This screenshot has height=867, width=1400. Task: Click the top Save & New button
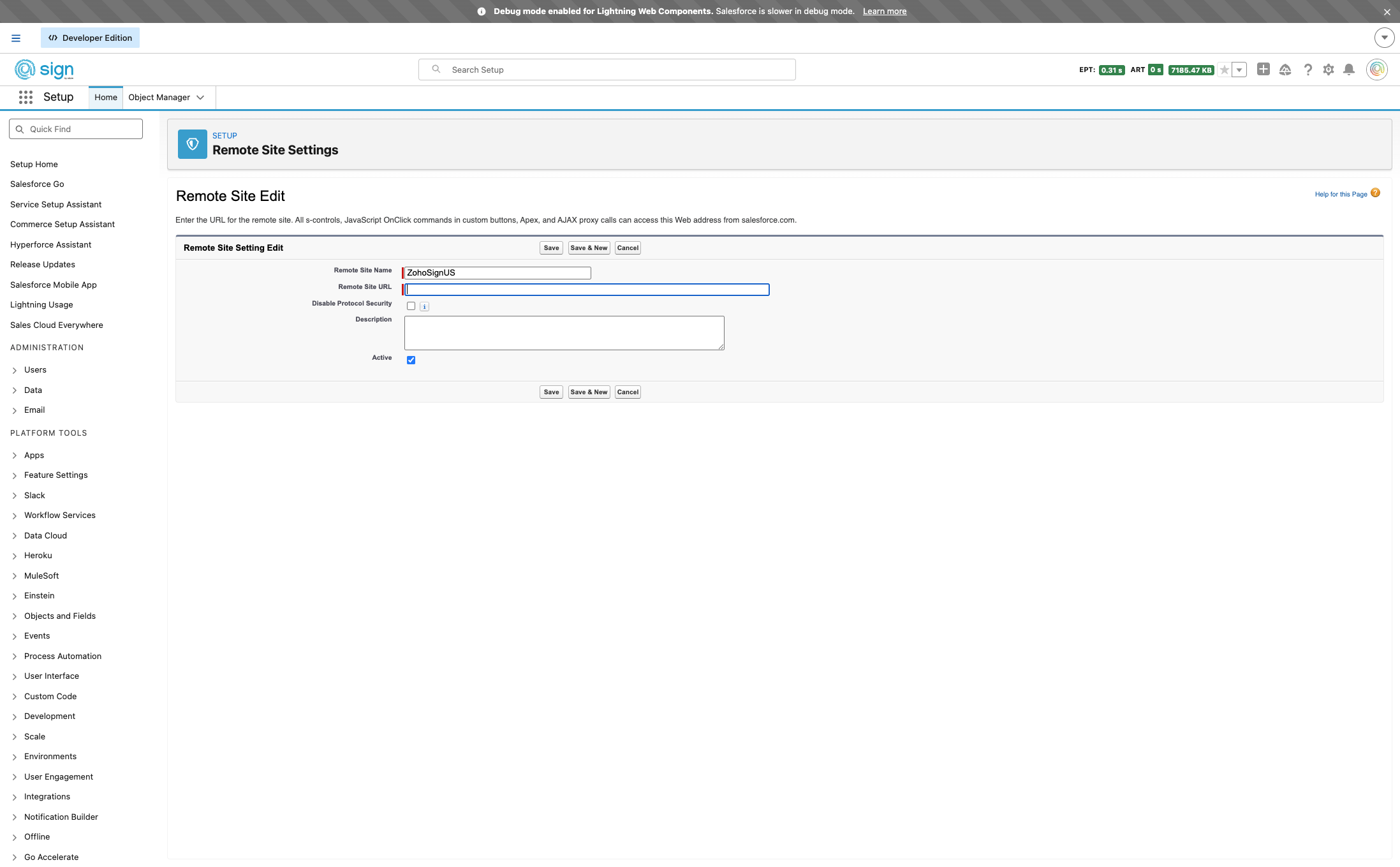click(588, 248)
